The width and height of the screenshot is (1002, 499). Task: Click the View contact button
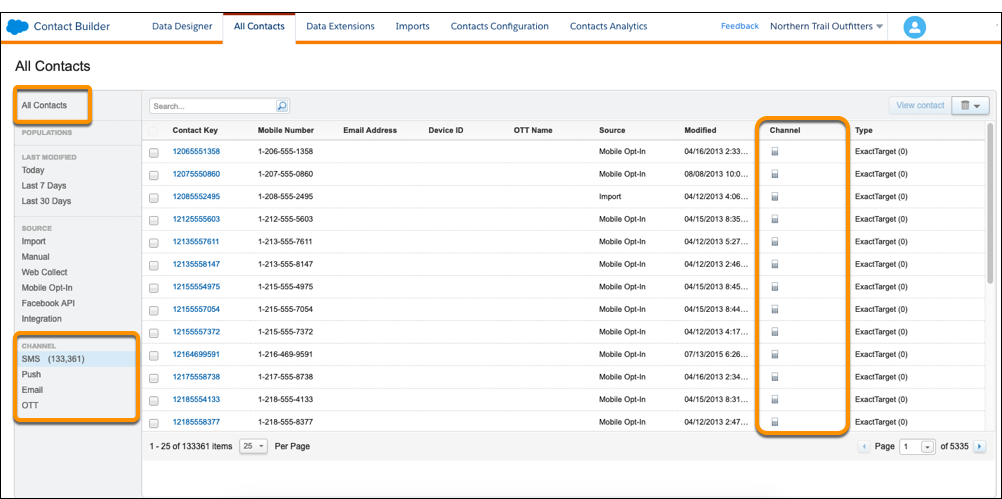pos(920,105)
